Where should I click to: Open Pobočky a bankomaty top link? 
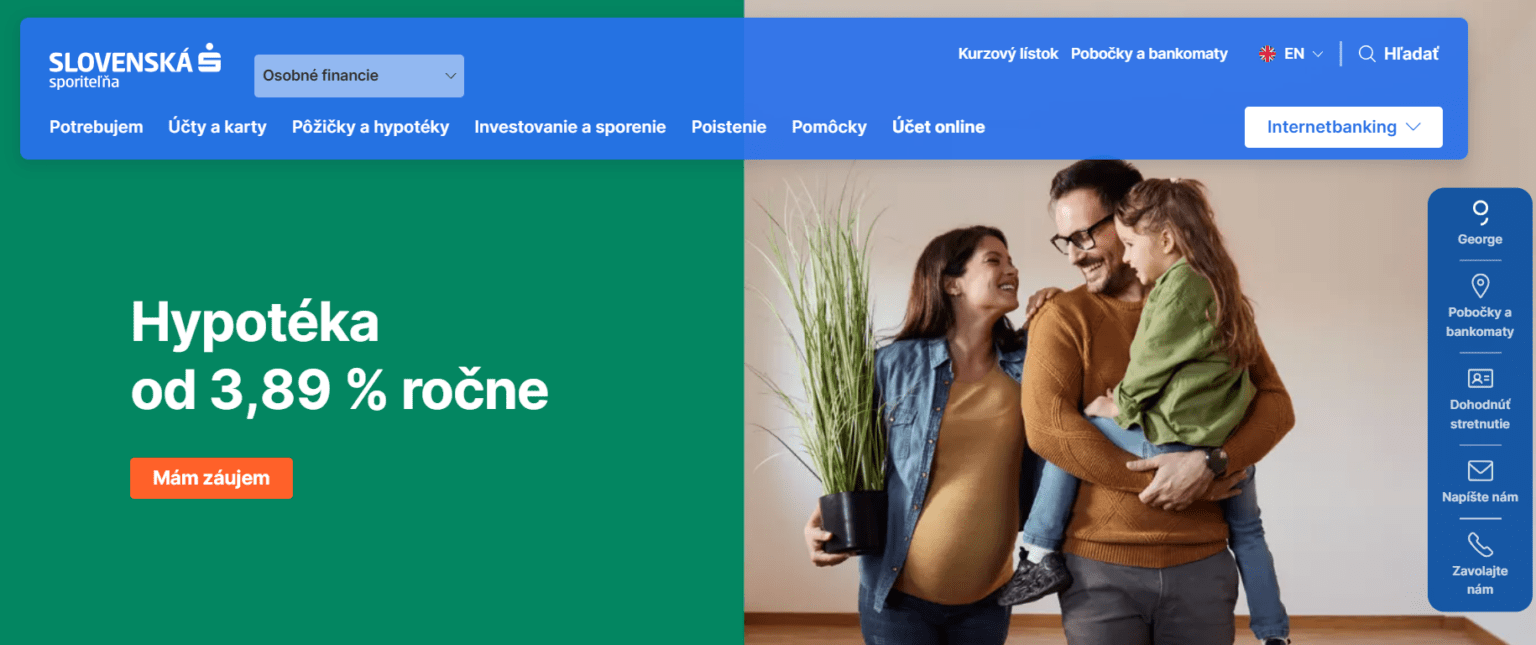[1149, 54]
